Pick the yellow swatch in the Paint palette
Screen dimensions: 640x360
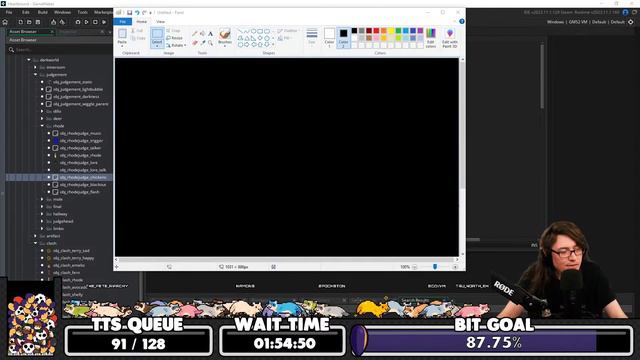click(391, 31)
